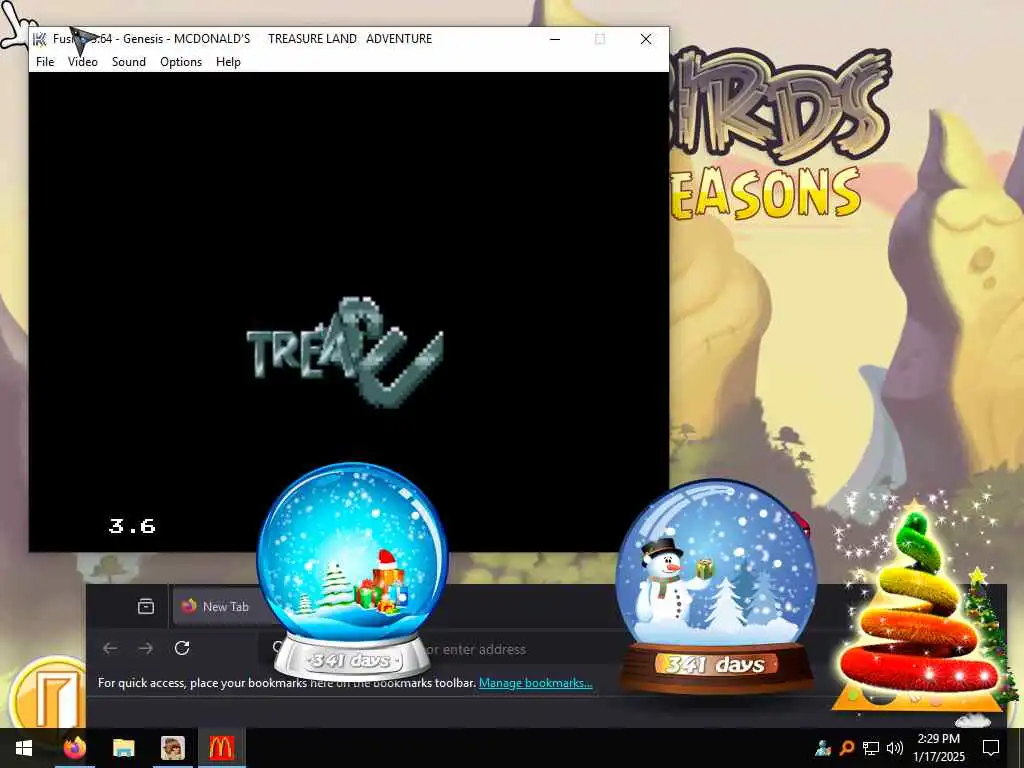The height and width of the screenshot is (768, 1024).
Task: Click the Firefox forward arrow
Action: tap(146, 648)
